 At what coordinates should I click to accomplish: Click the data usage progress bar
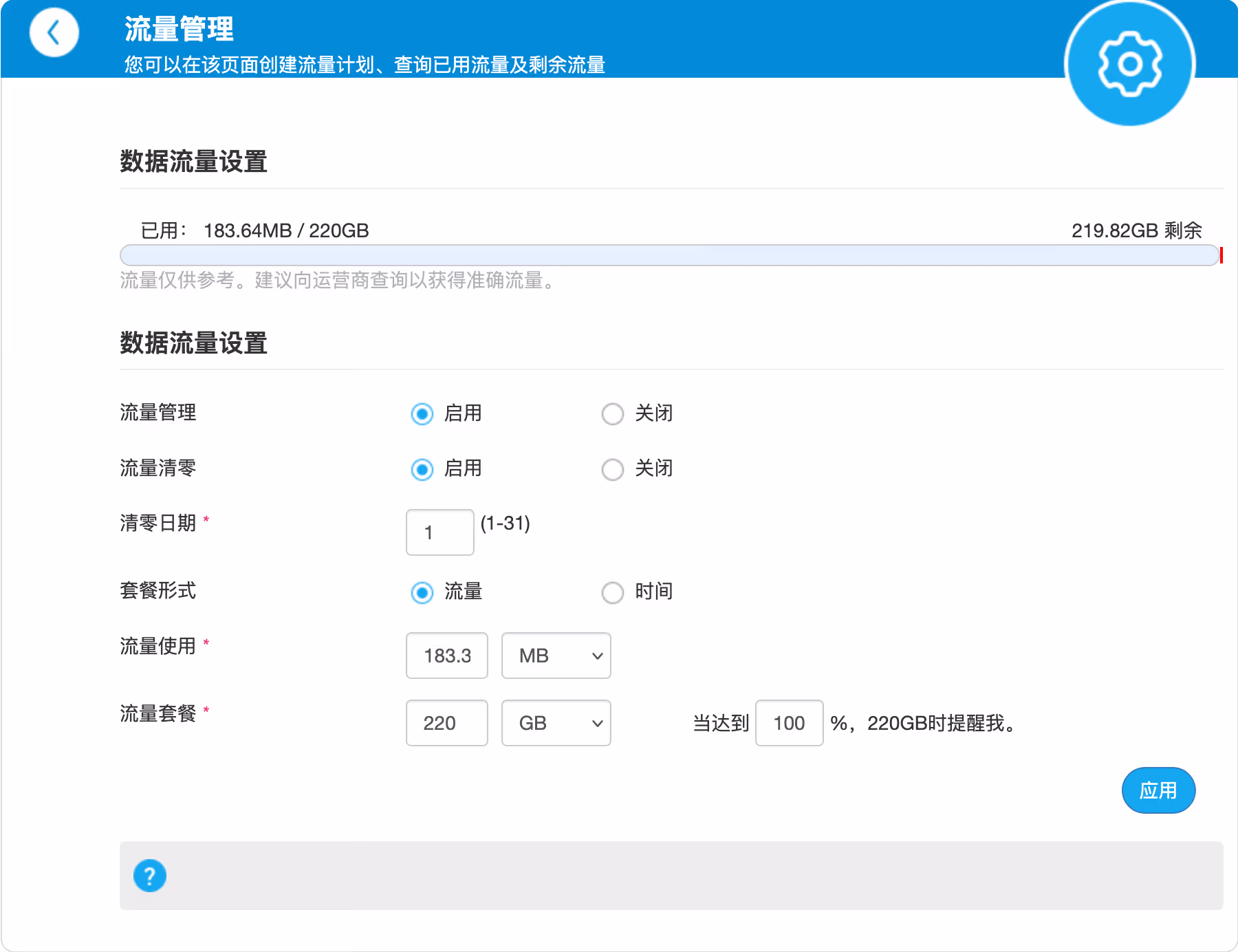click(669, 255)
